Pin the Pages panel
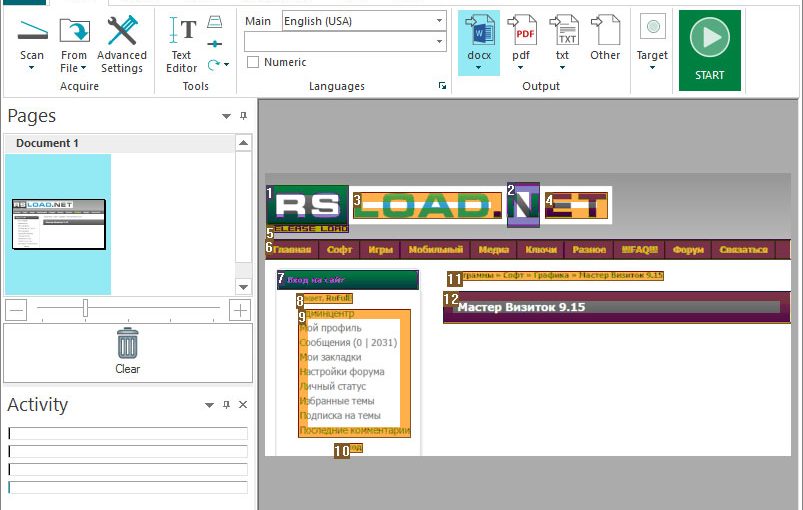Viewport: 803px width, 510px height. tap(244, 116)
